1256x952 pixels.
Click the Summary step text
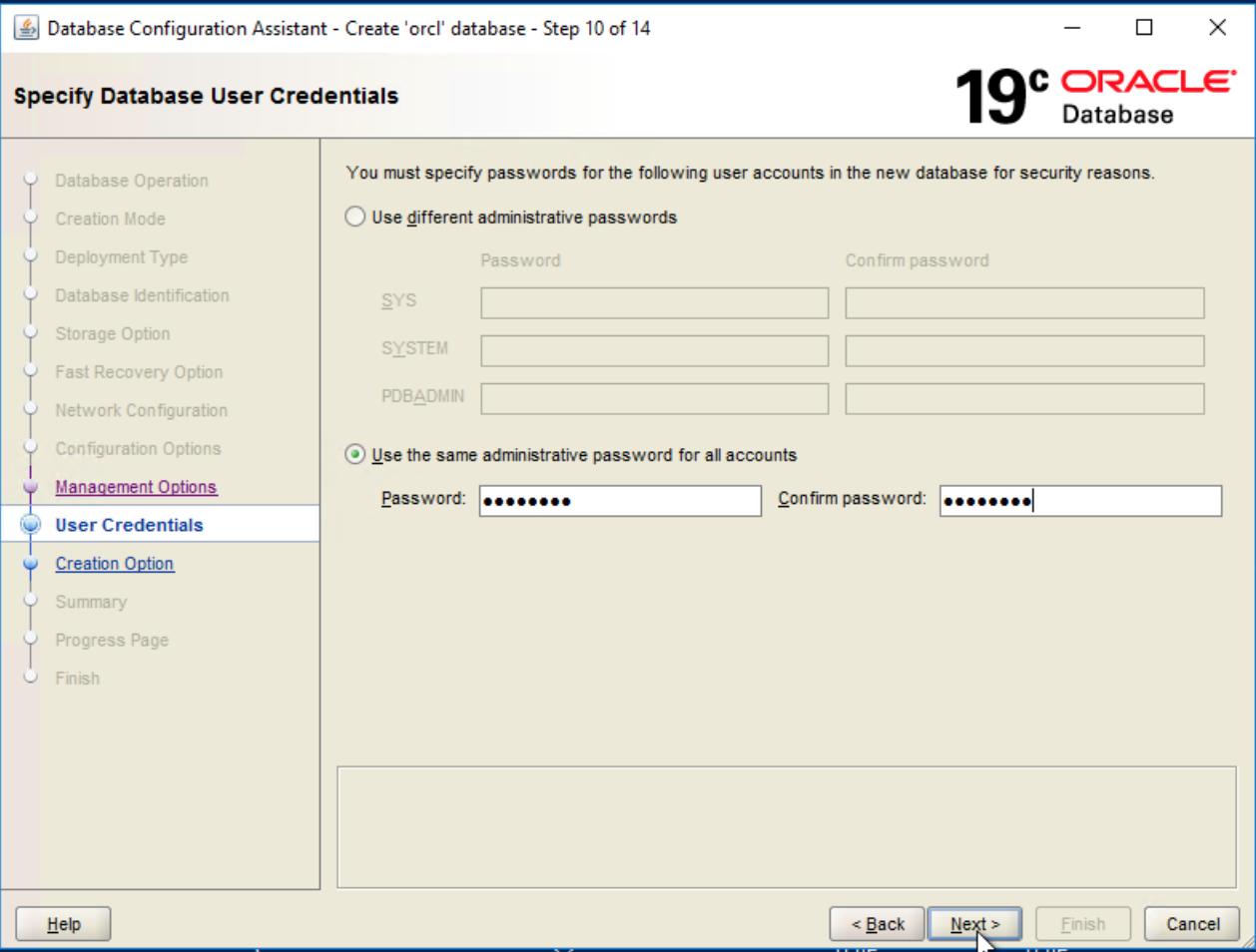[x=91, y=602]
